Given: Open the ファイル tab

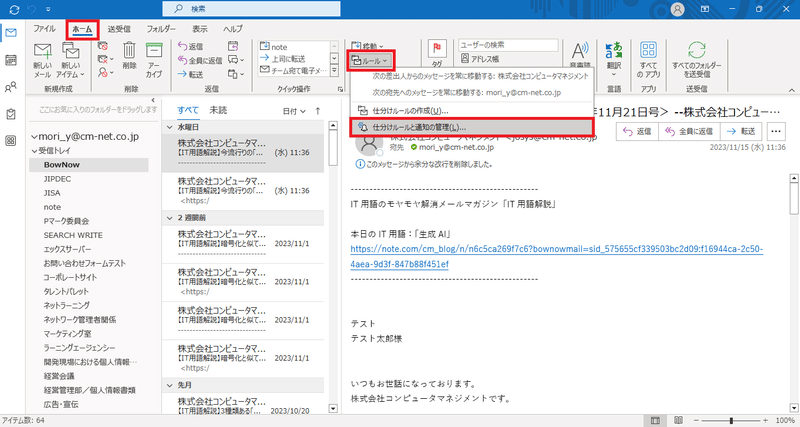Looking at the screenshot, I should click(45, 29).
